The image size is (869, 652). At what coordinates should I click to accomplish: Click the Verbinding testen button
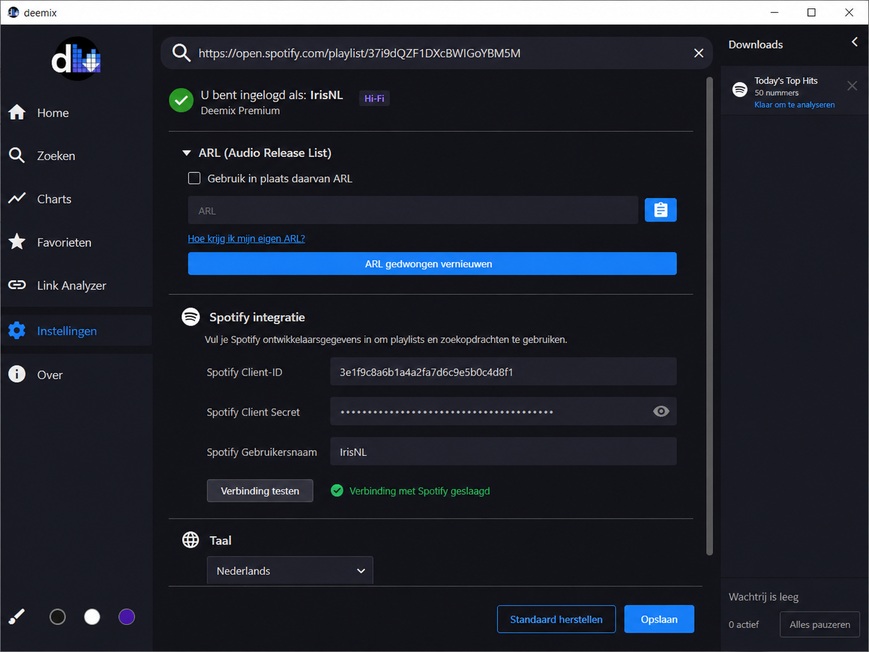point(260,491)
